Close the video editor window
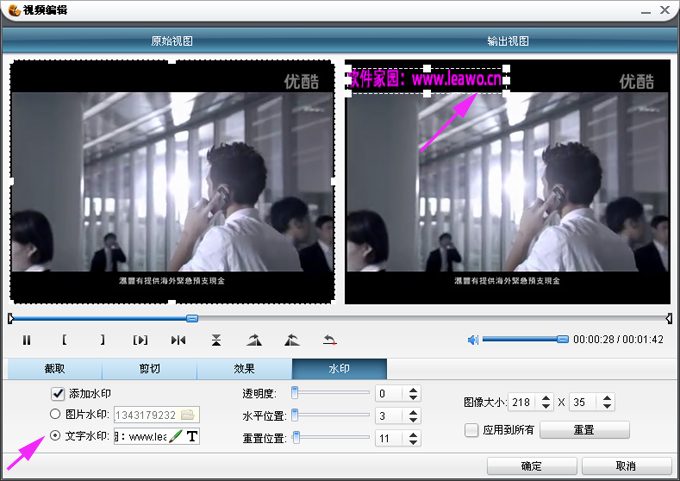680x481 pixels. tap(665, 10)
